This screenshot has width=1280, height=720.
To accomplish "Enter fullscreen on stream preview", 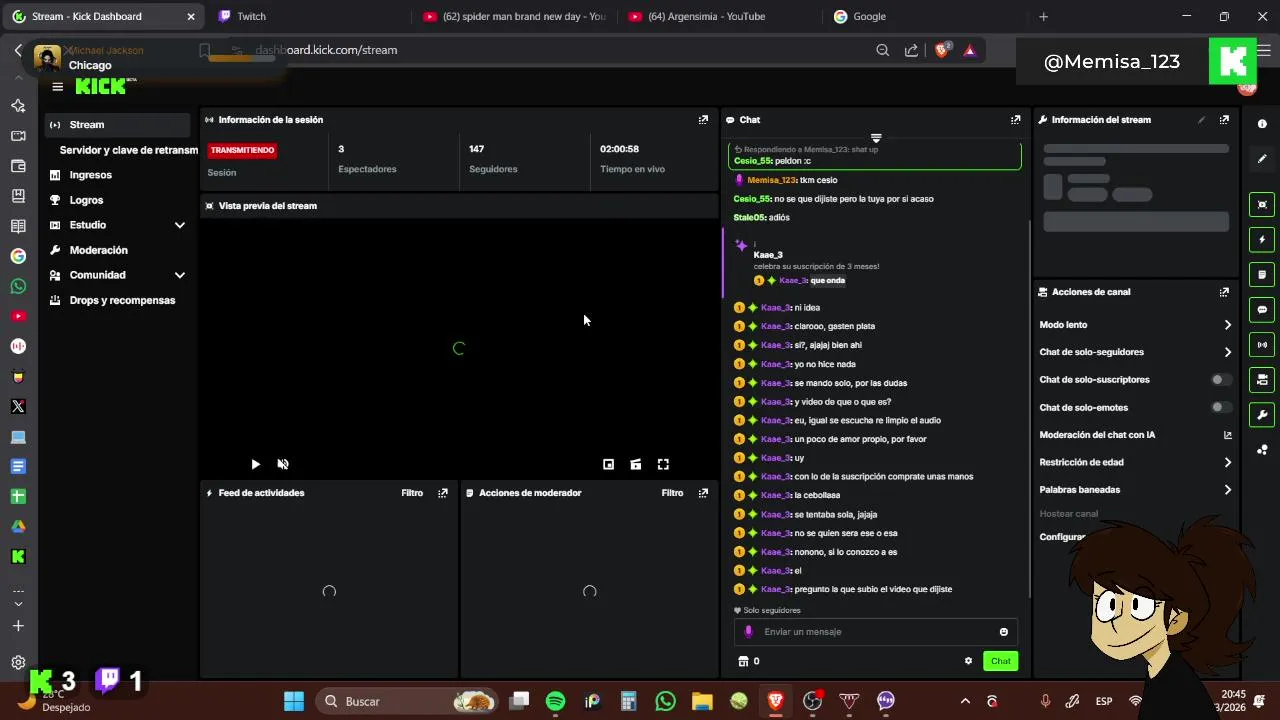I will 663,464.
